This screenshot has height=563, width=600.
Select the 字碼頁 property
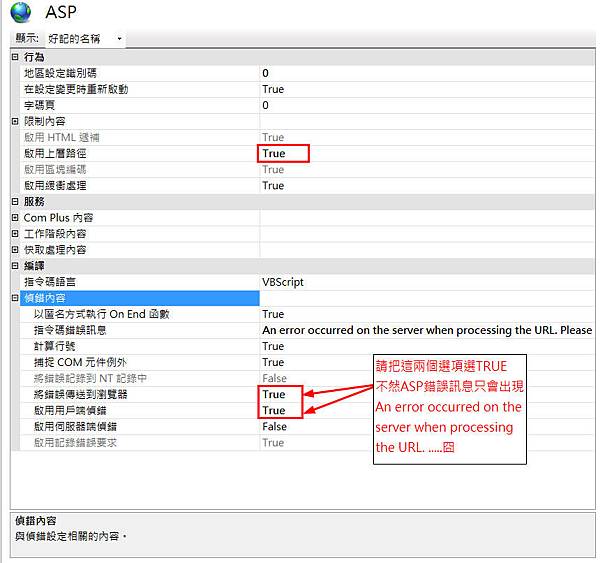(x=39, y=105)
